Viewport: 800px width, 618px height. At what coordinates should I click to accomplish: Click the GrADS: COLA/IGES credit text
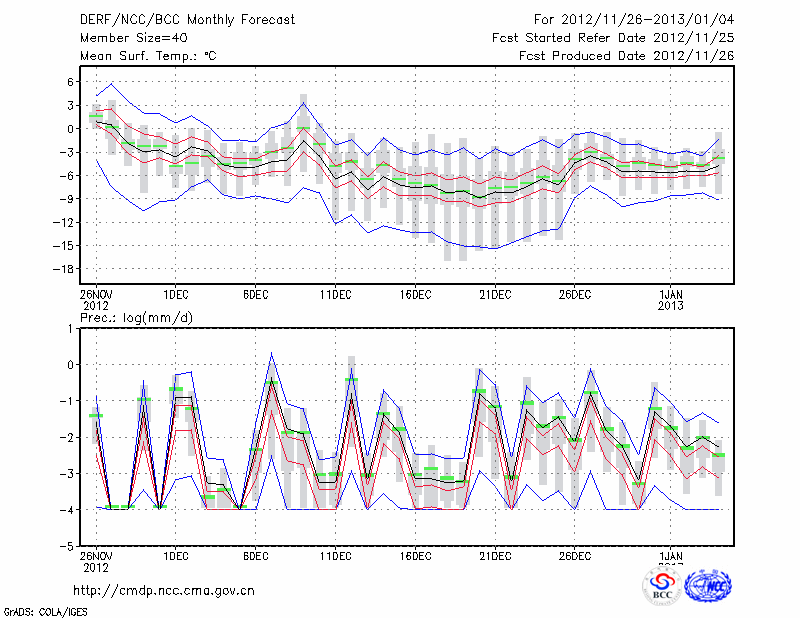click(44, 610)
